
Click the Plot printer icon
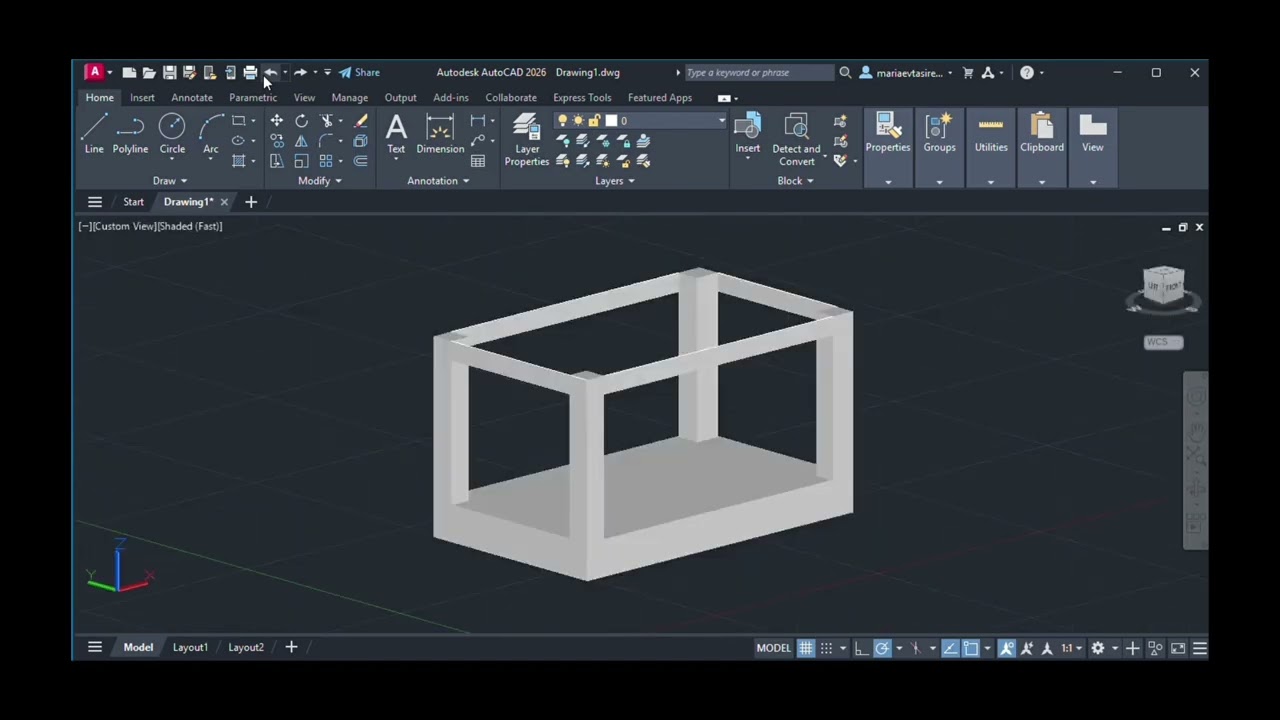click(250, 72)
